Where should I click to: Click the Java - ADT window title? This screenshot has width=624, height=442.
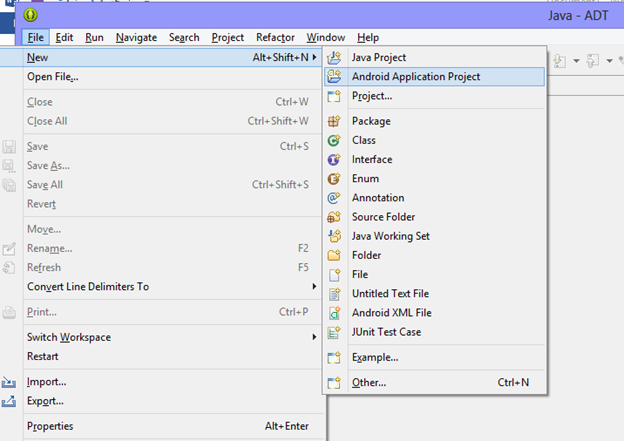[x=578, y=16]
